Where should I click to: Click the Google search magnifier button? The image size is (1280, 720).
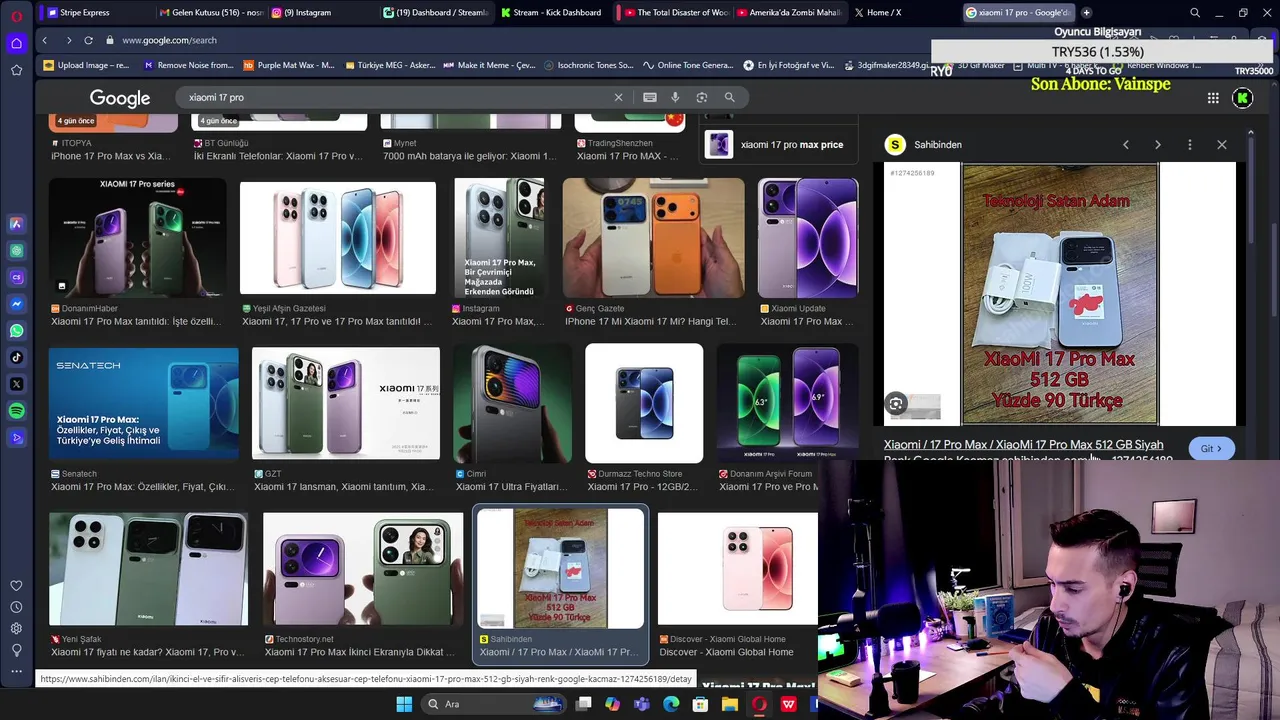click(729, 97)
